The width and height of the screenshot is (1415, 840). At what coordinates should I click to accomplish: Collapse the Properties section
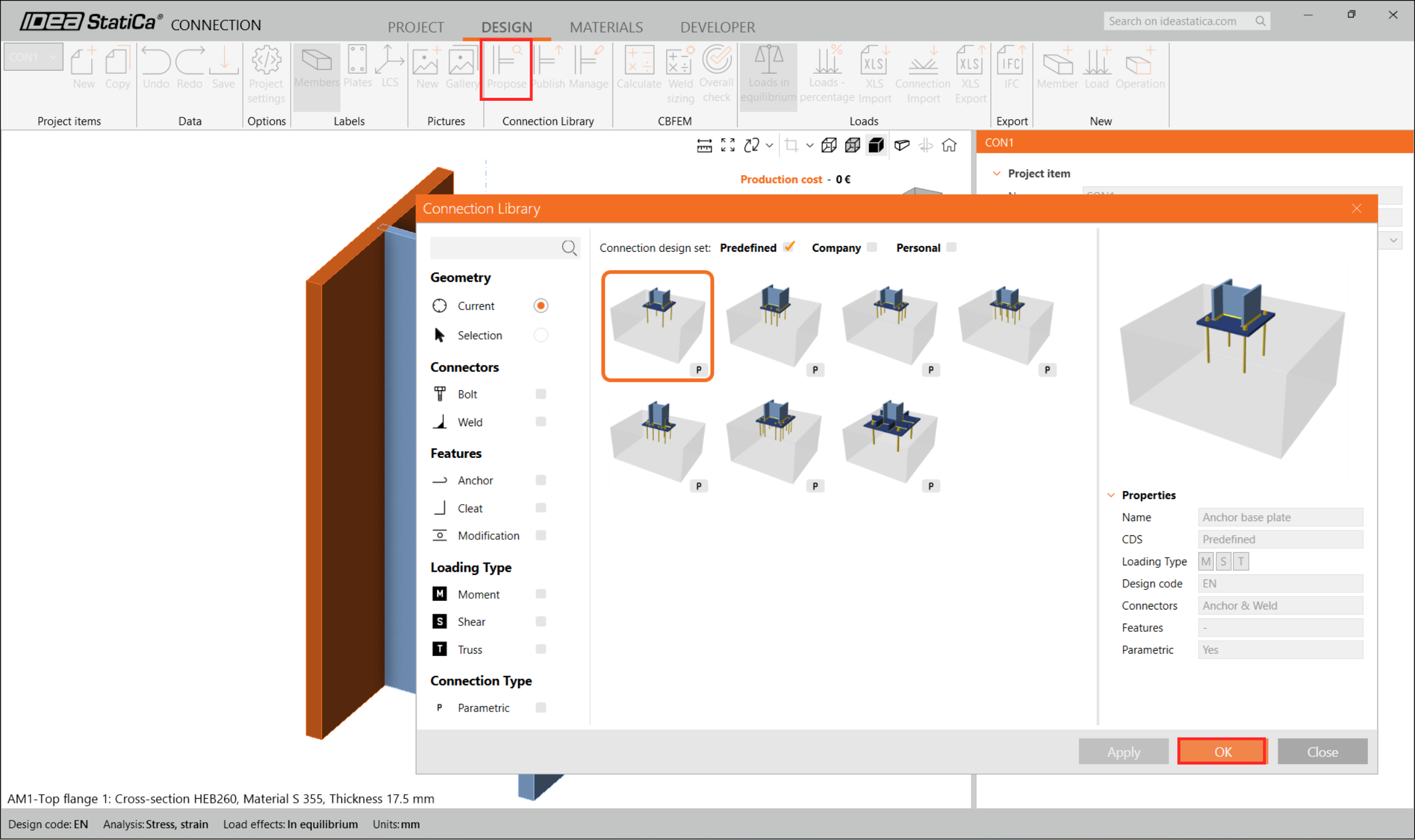tap(1111, 495)
